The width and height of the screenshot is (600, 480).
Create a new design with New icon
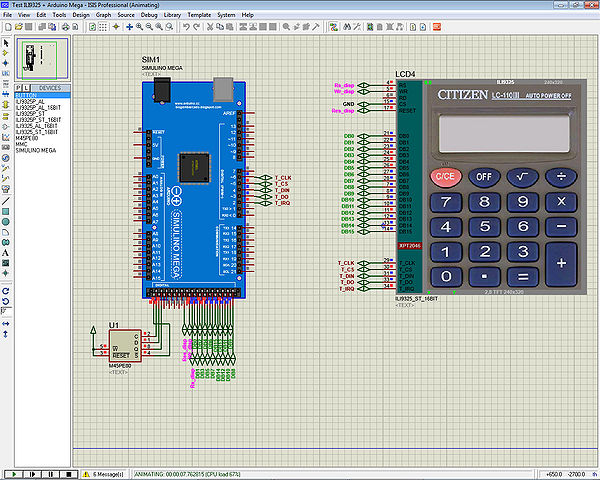point(8,27)
